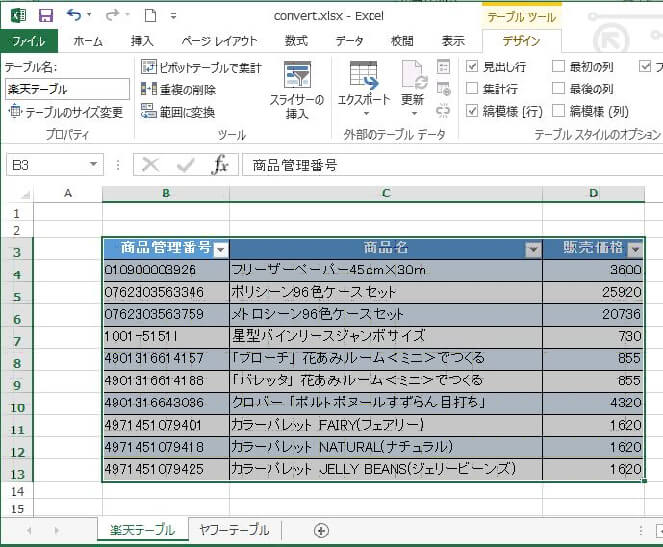Image resolution: width=663 pixels, height=547 pixels.
Task: Click the new document icon in title bar
Action: point(149,15)
